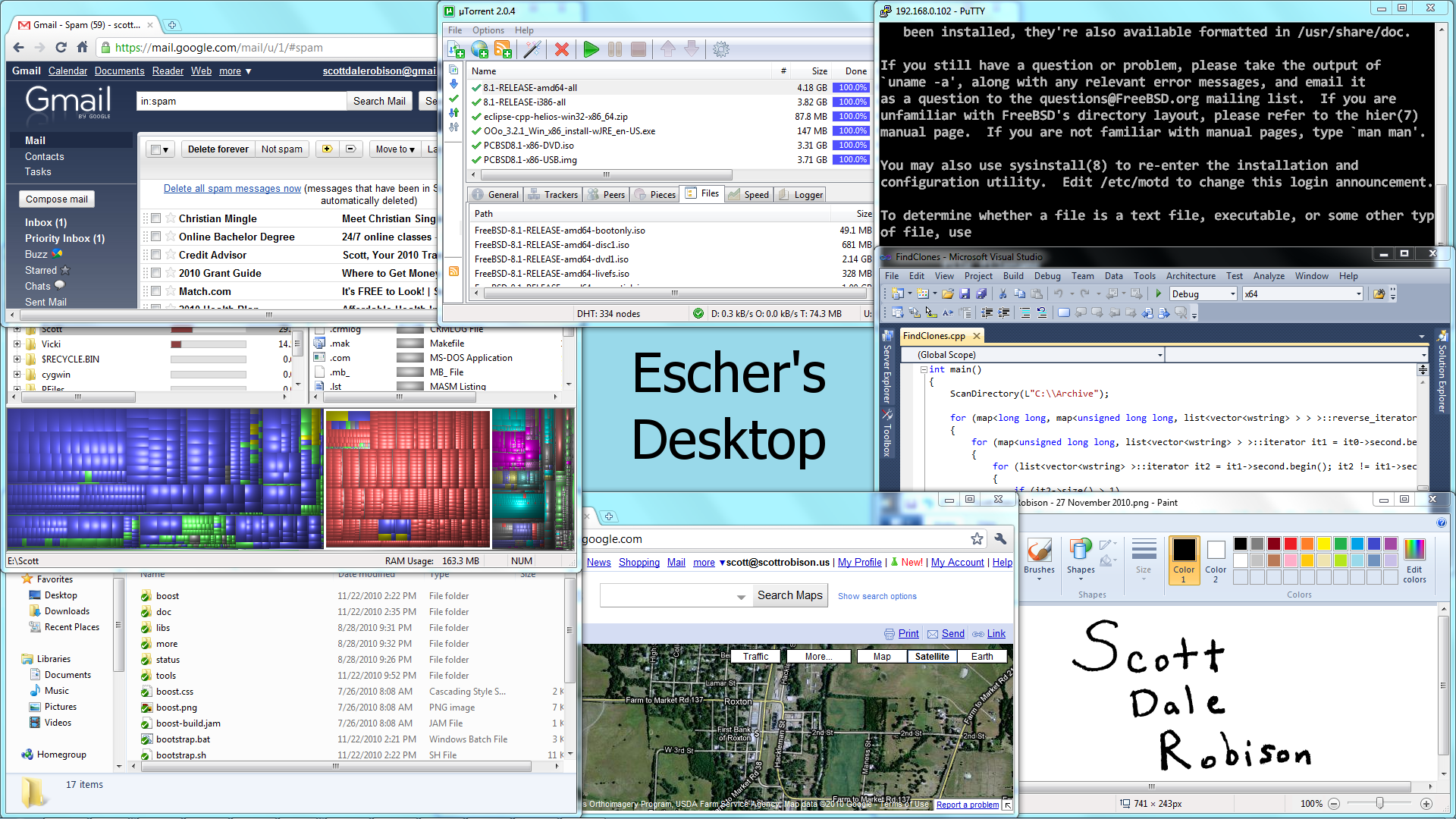The height and width of the screenshot is (819, 1456).
Task: Click Downloading blue arrow in µTorrent sidebar
Action: pos(453,84)
